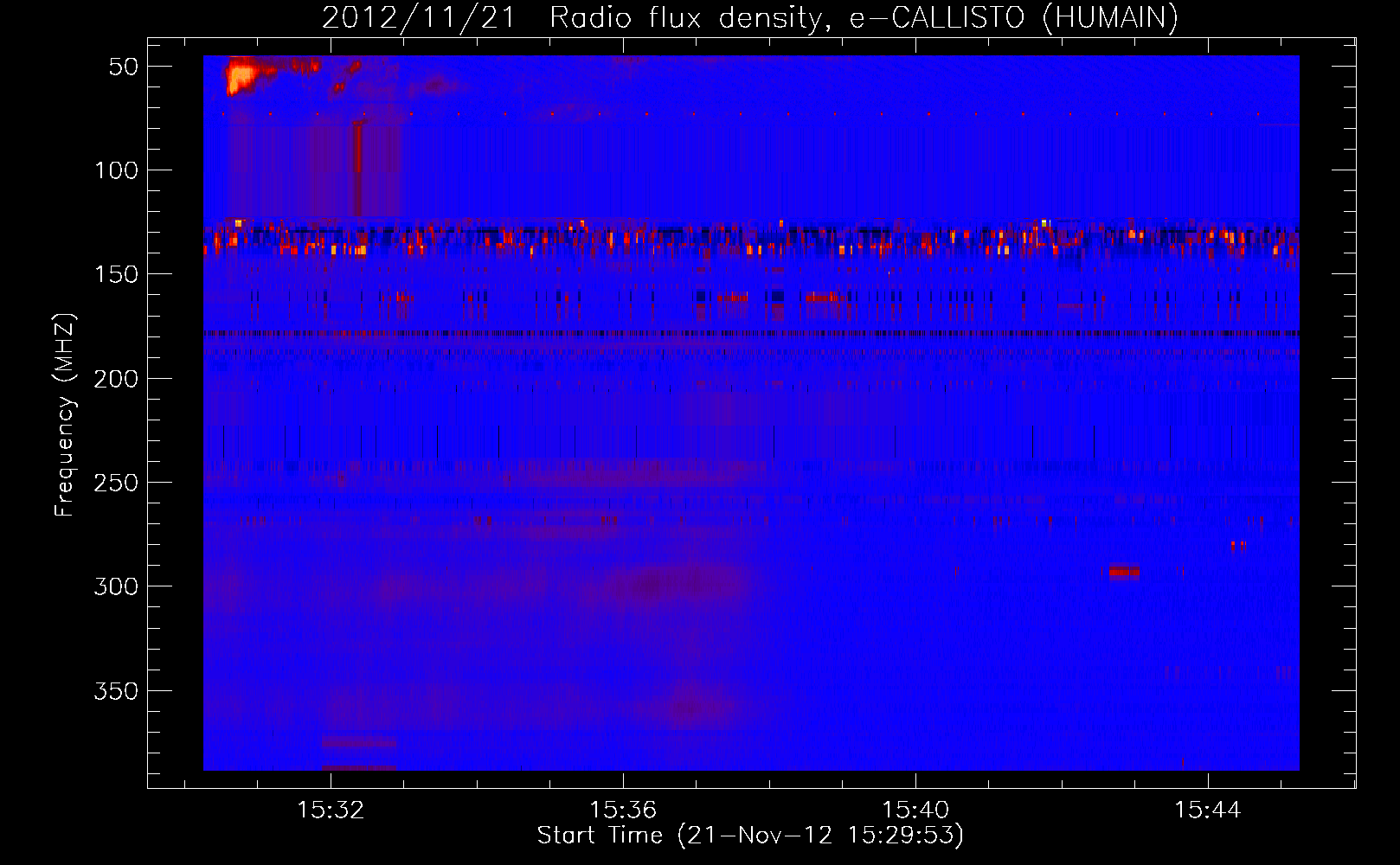Select the 150 MHz frequency tick label
The height and width of the screenshot is (865, 1400).
pos(117,274)
